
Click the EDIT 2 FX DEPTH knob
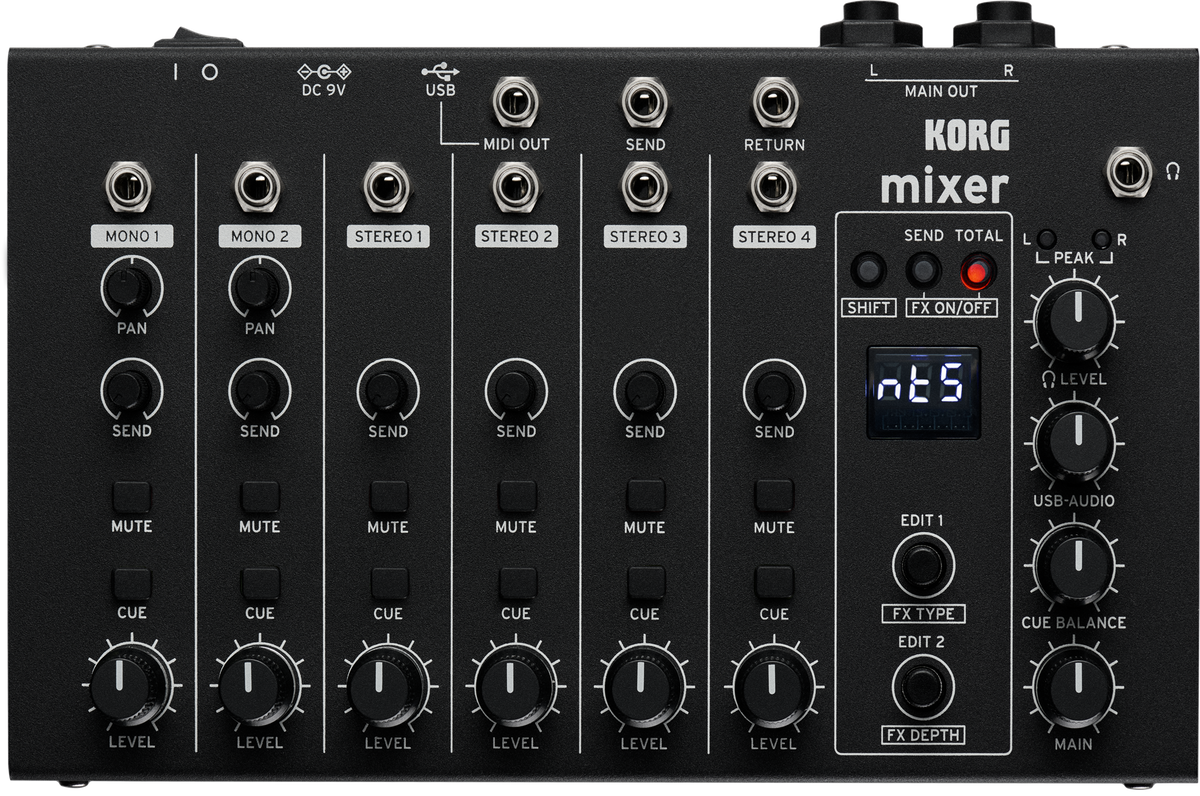[x=922, y=688]
